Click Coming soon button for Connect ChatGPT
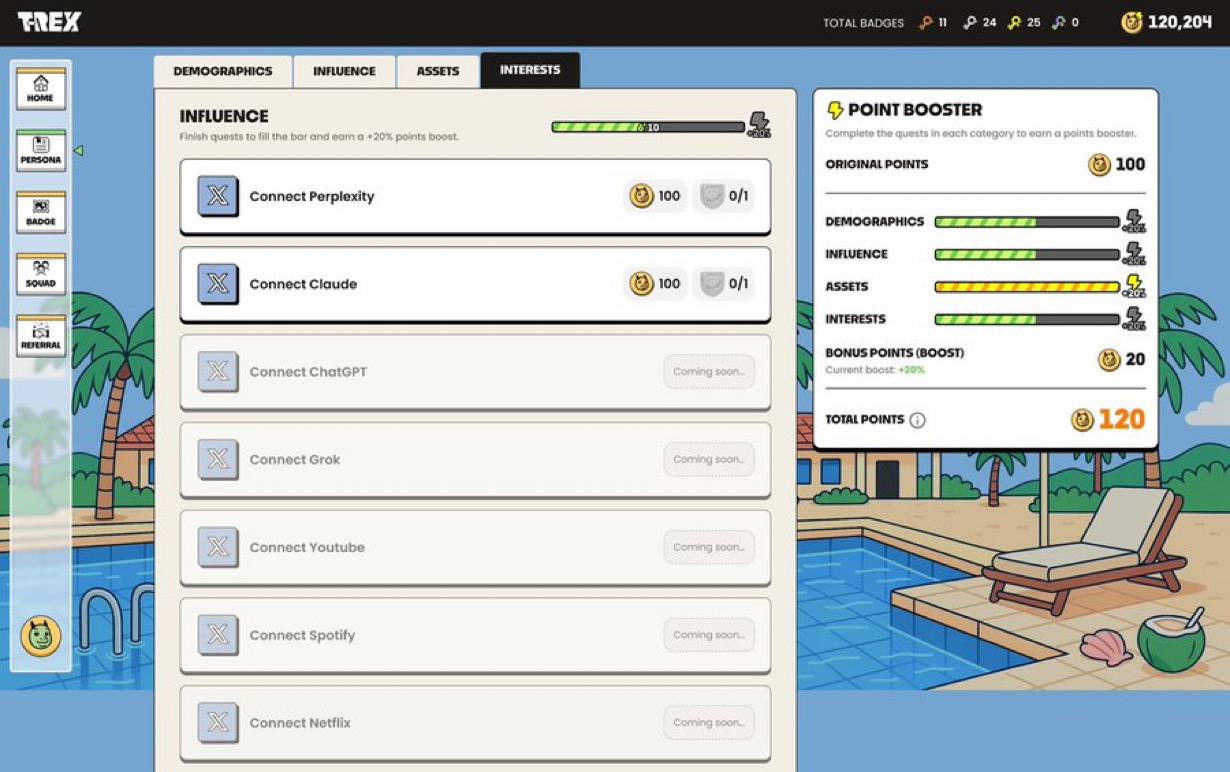1230x772 pixels. (708, 372)
